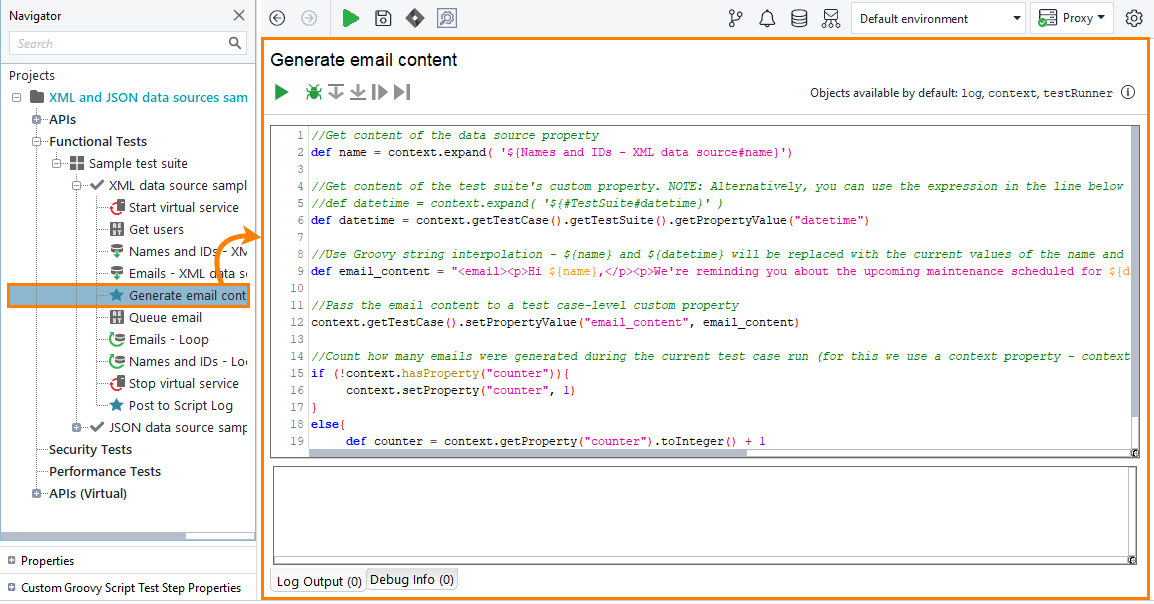This screenshot has height=604, width=1154.
Task: Click inside the Navigator search field
Action: (x=120, y=43)
